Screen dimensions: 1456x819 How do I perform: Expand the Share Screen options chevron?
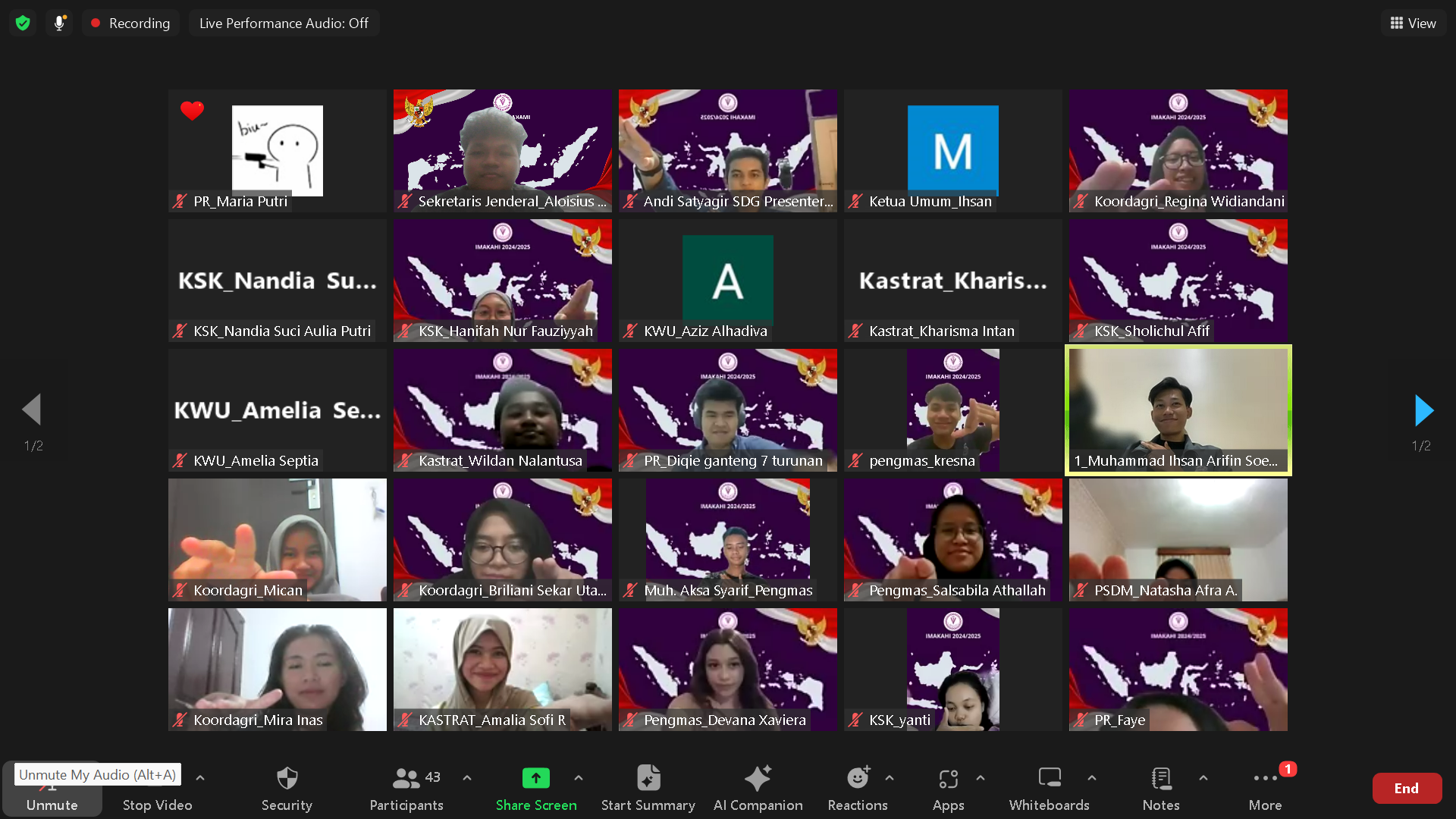[x=579, y=777]
